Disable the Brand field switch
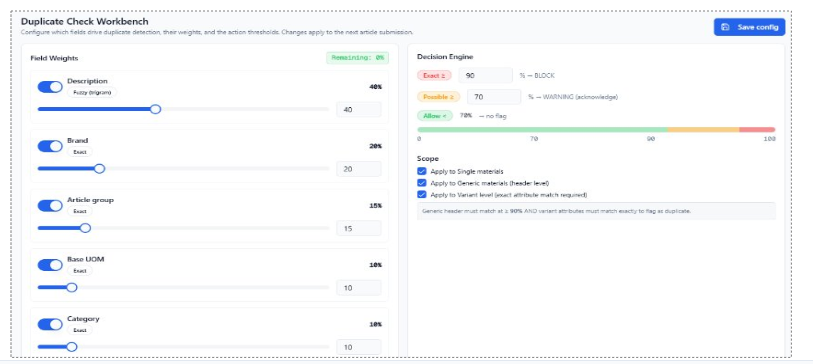The height and width of the screenshot is (364, 813). 50,146
